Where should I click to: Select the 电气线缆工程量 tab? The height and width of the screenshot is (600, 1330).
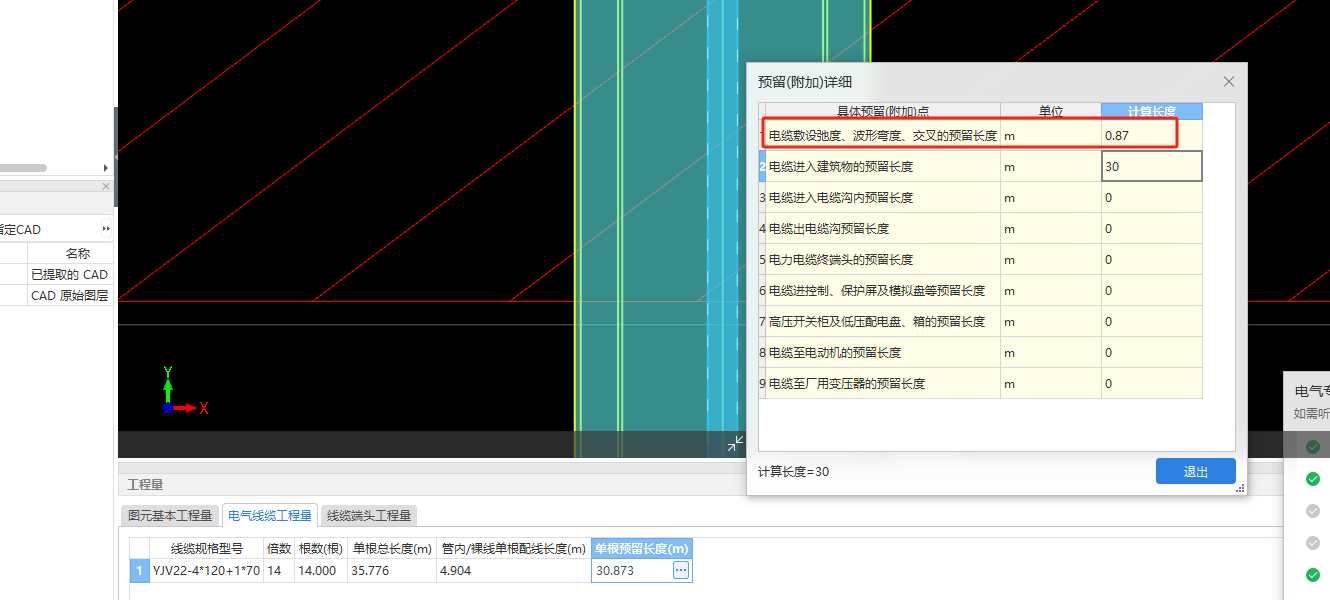(268, 515)
